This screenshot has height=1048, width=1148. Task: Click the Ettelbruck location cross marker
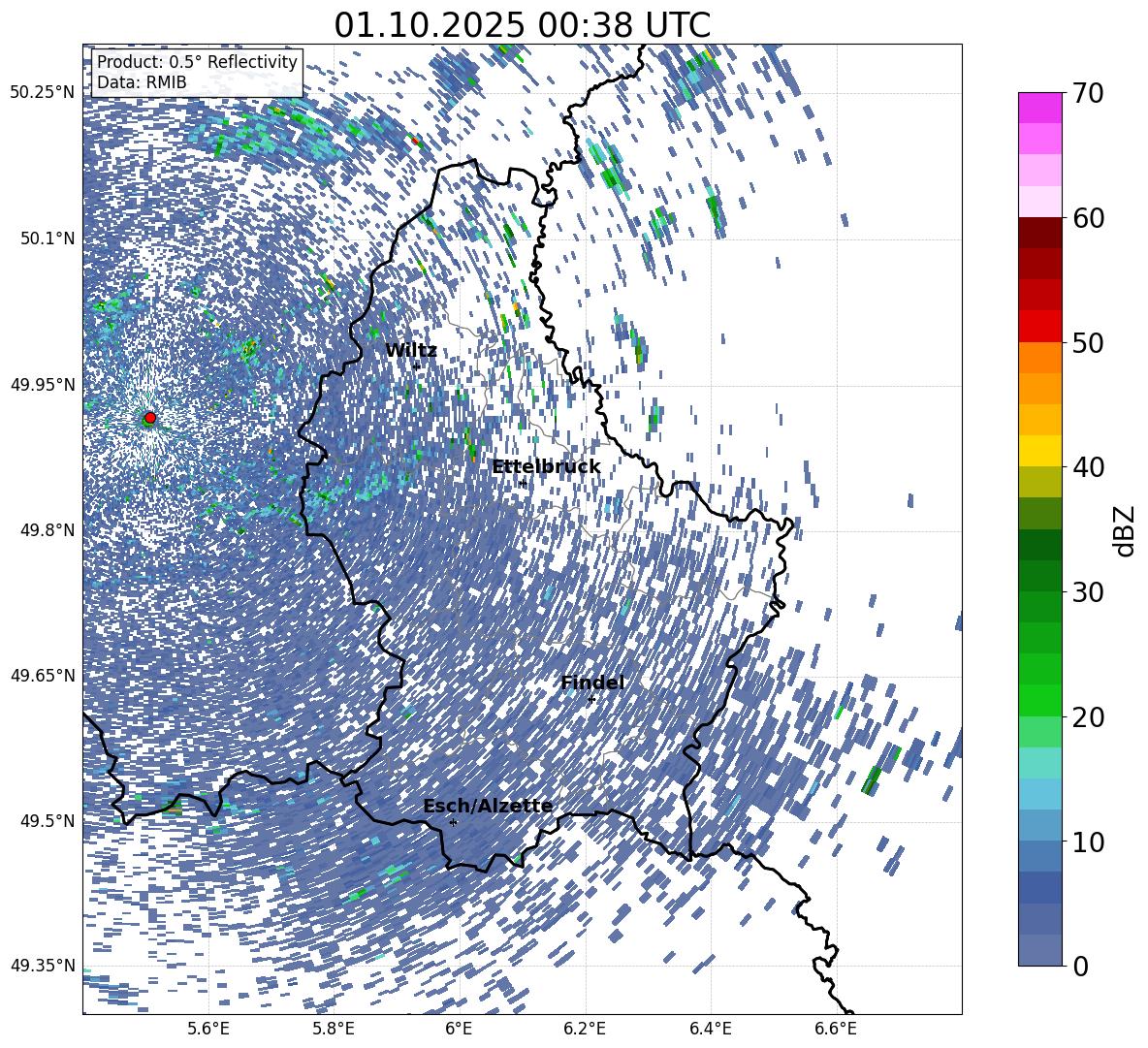523,483
